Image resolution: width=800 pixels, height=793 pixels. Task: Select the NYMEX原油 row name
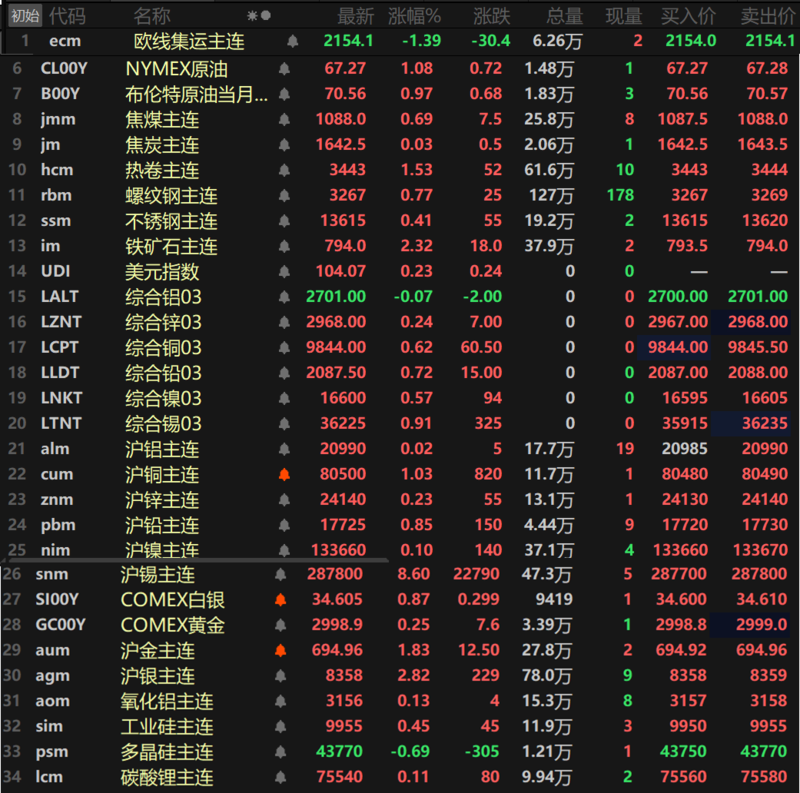click(x=177, y=69)
